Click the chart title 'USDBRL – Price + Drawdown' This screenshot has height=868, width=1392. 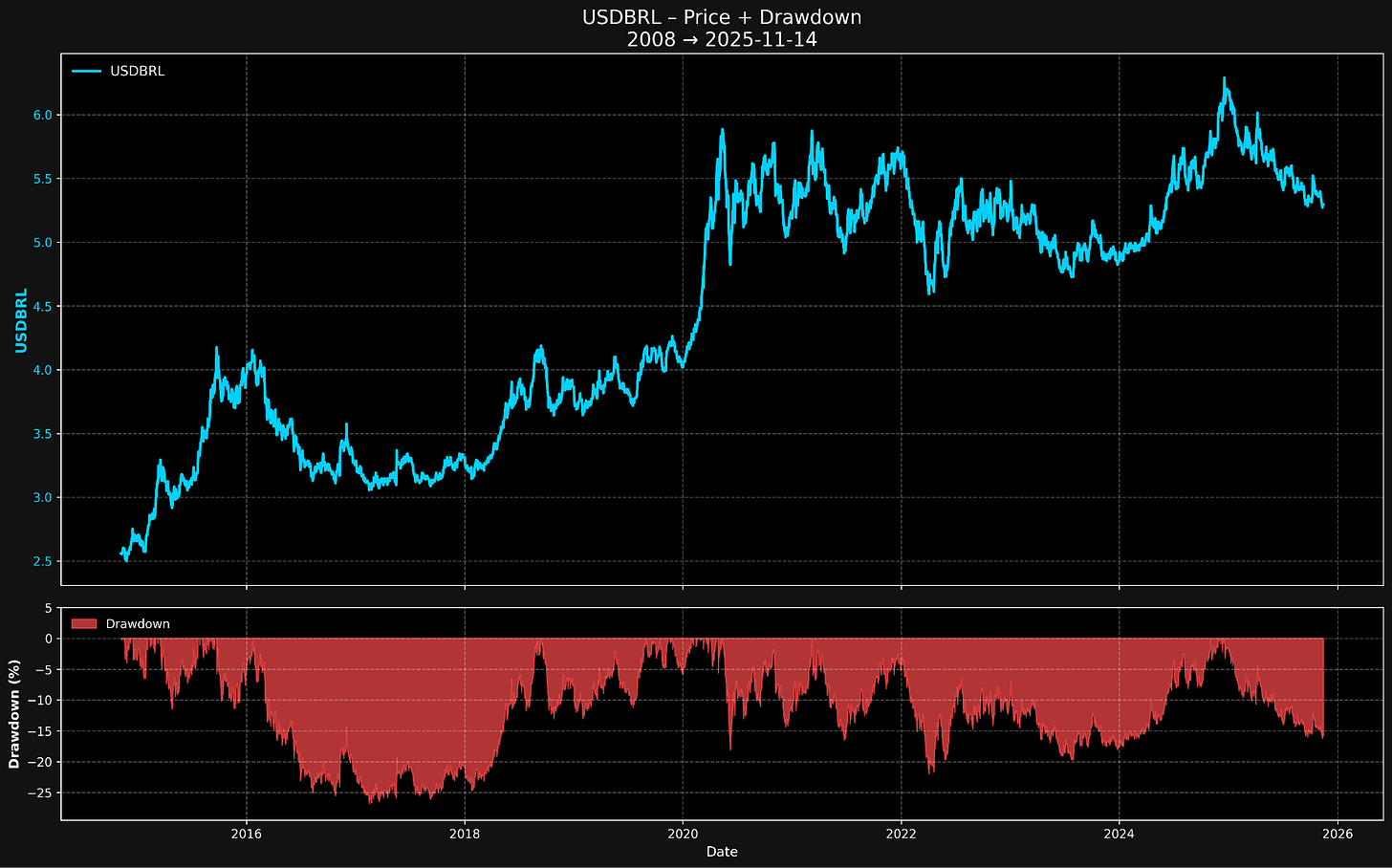click(x=722, y=18)
